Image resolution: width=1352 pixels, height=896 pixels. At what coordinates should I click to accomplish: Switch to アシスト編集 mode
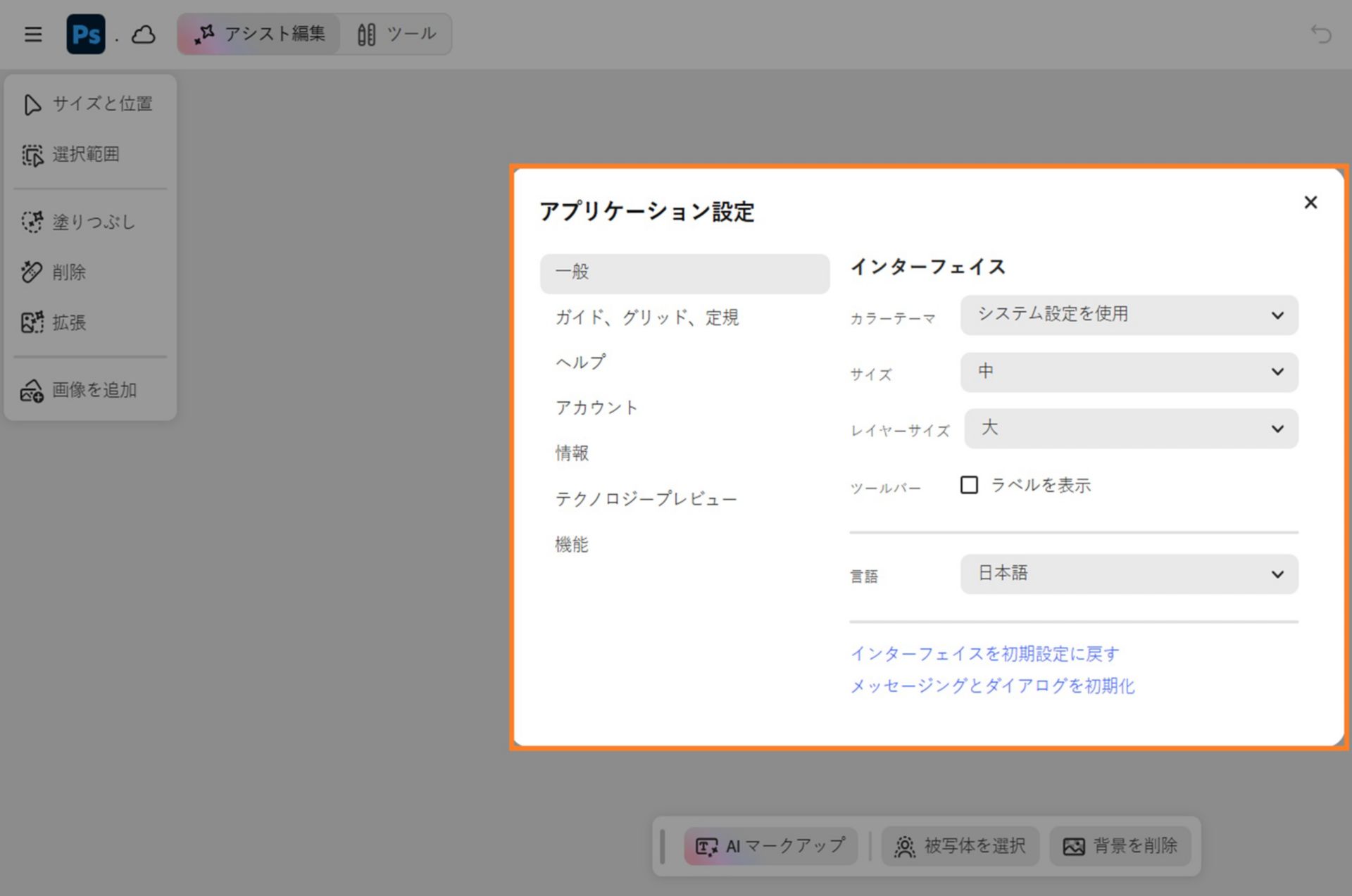pyautogui.click(x=259, y=34)
